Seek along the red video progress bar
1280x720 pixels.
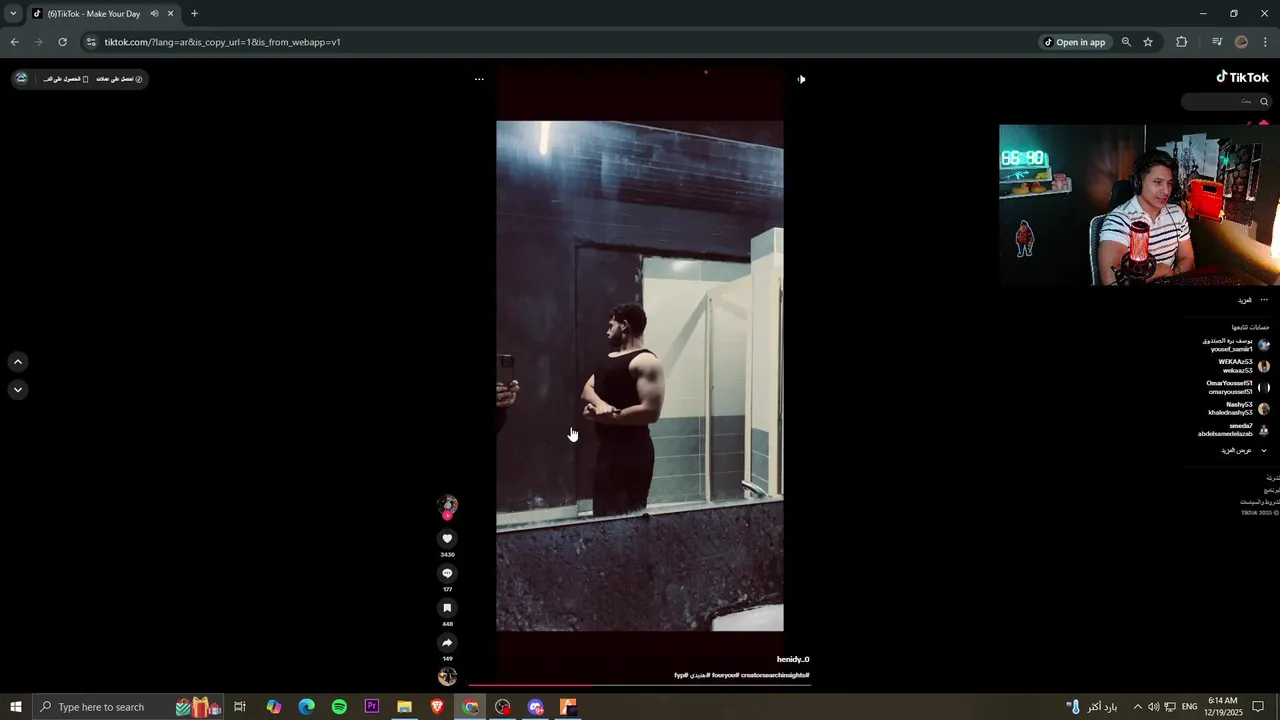tap(640, 686)
